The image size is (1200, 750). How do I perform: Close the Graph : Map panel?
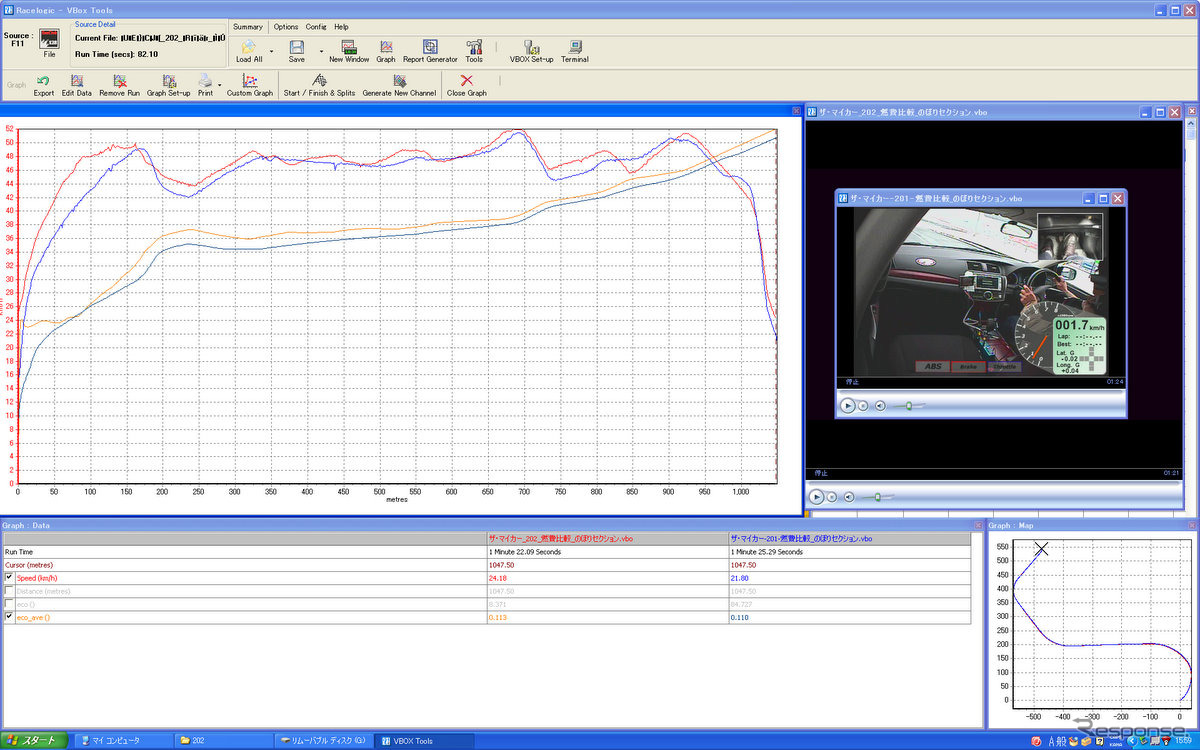[x=1191, y=525]
